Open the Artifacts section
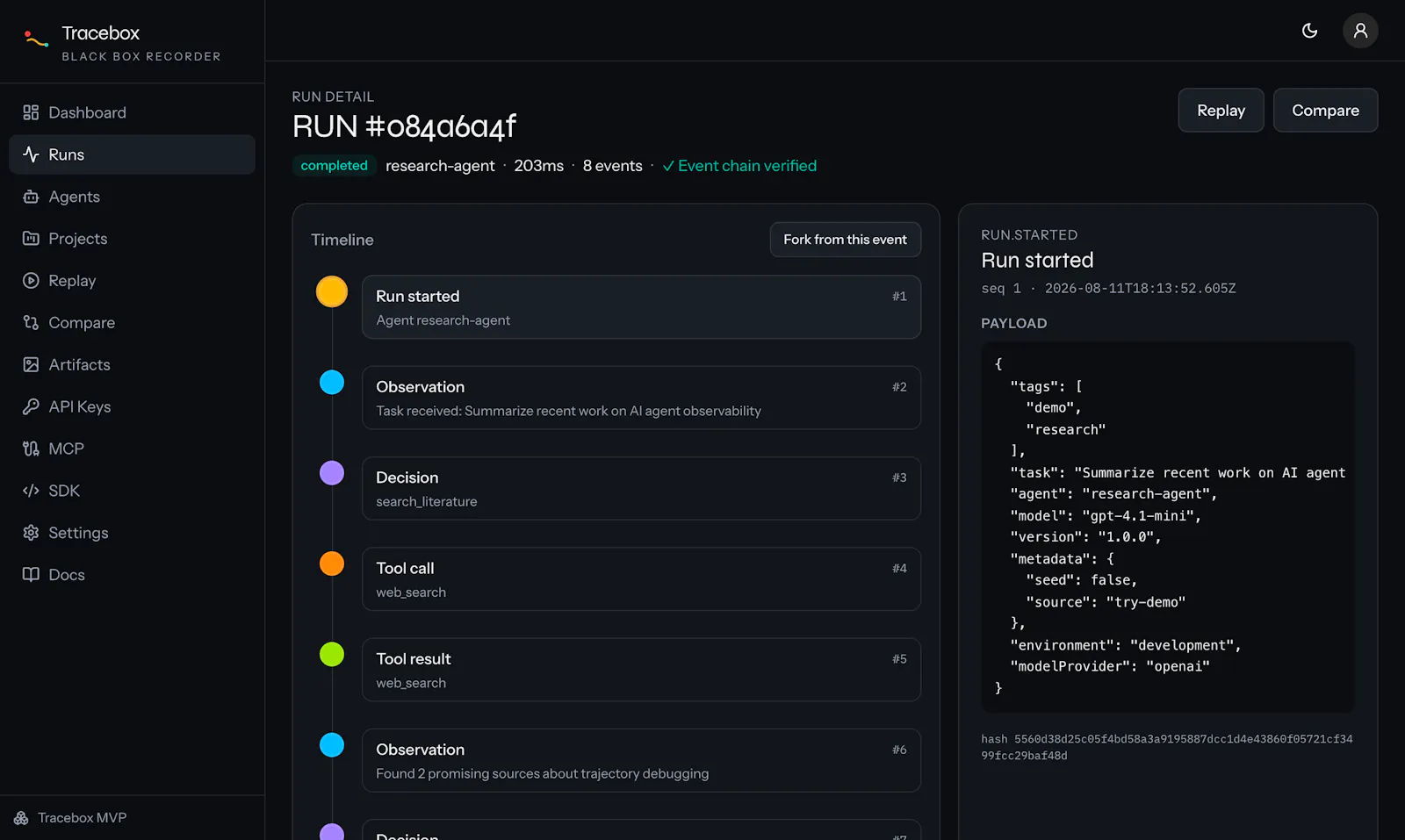This screenshot has width=1405, height=840. (x=132, y=364)
